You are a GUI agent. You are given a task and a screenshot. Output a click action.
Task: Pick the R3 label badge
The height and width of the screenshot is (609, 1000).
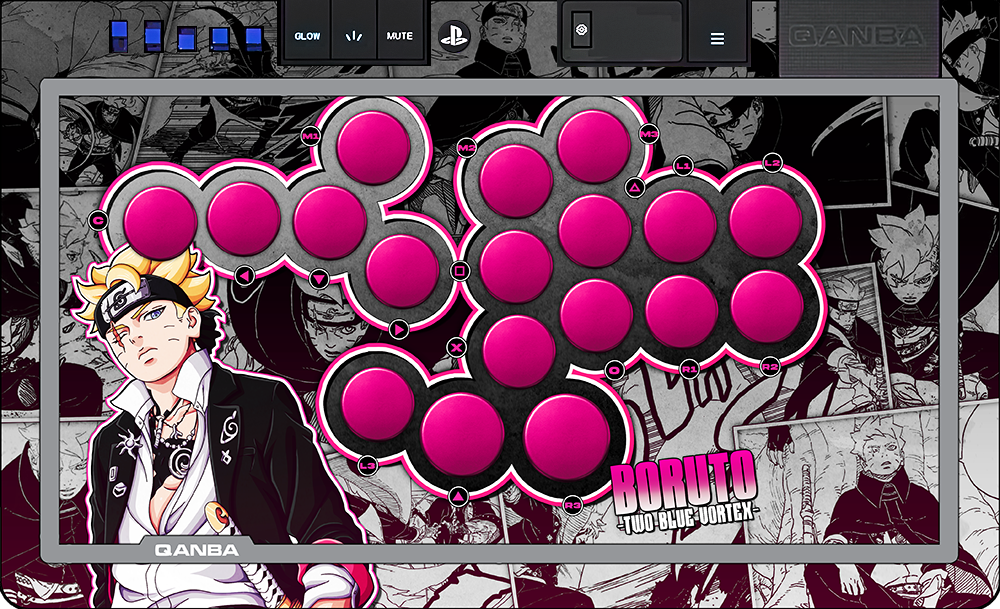coord(573,505)
